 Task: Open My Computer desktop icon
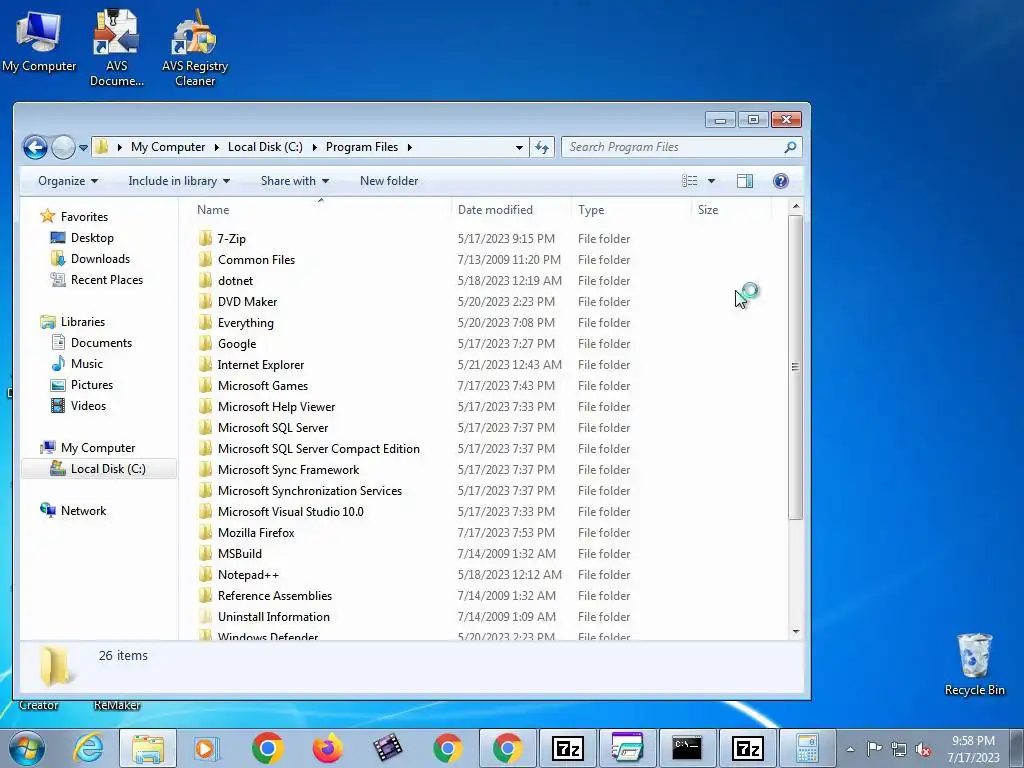tap(39, 42)
